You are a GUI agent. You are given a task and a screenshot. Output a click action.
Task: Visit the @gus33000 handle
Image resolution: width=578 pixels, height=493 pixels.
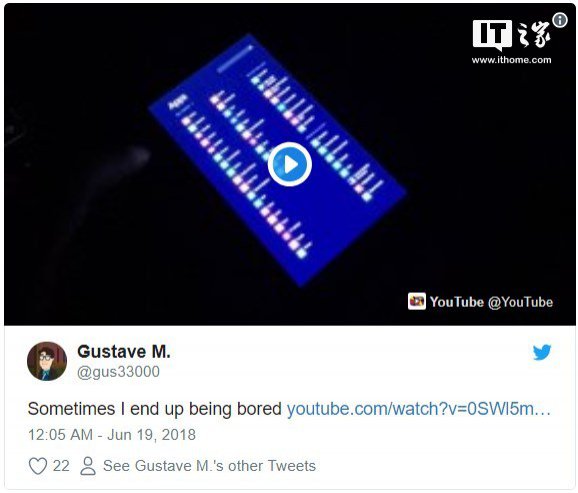(118, 372)
